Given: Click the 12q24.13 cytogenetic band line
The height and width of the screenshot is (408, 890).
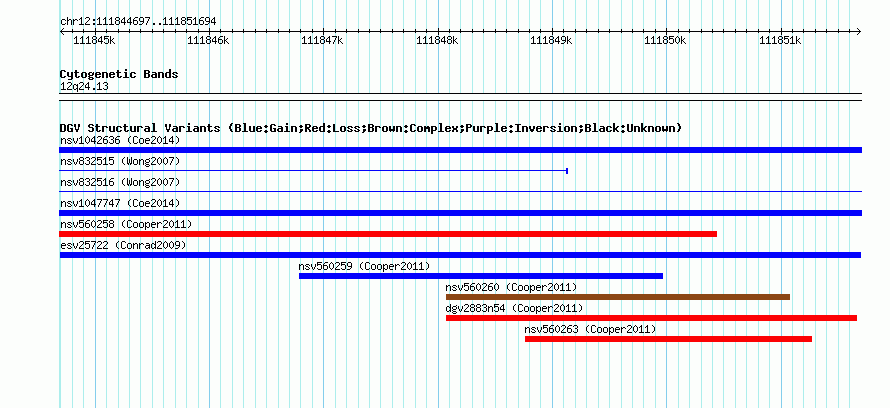Looking at the screenshot, I should 460,97.
